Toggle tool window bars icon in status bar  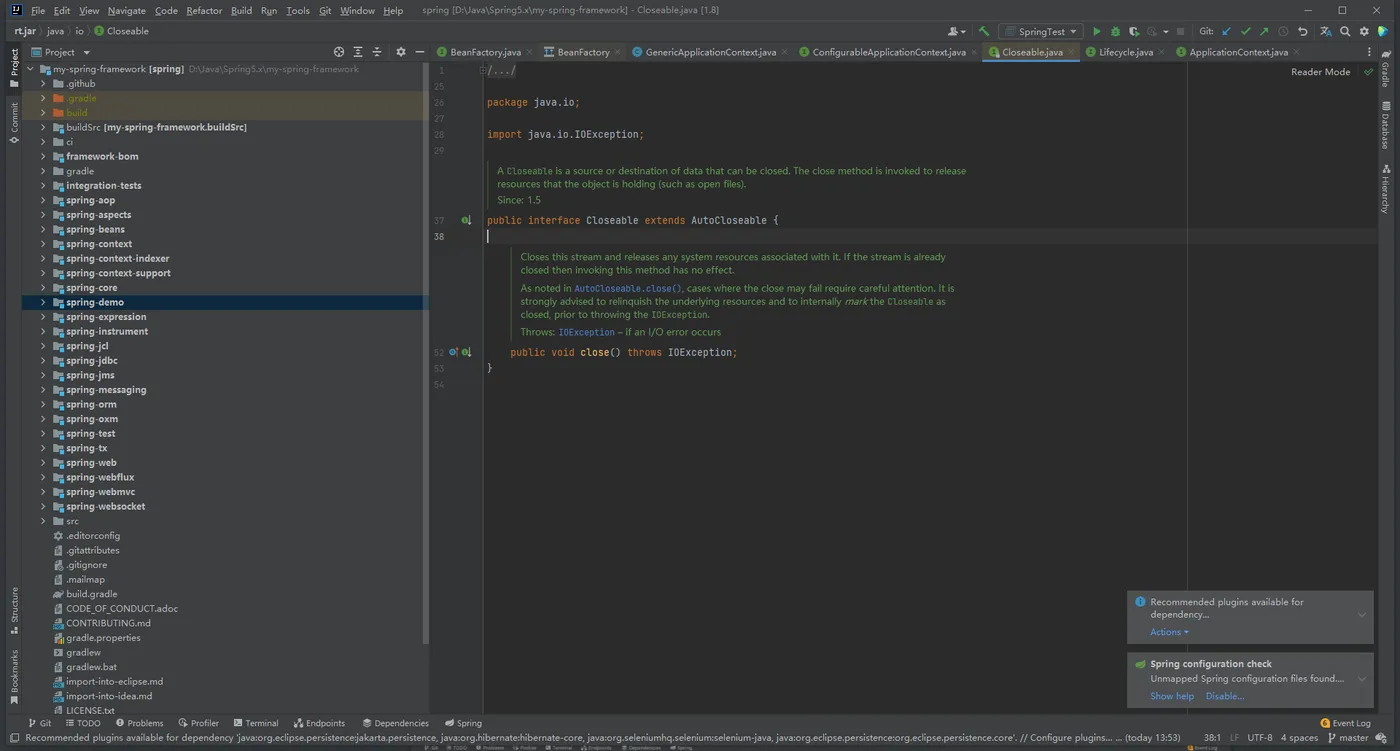coord(14,738)
